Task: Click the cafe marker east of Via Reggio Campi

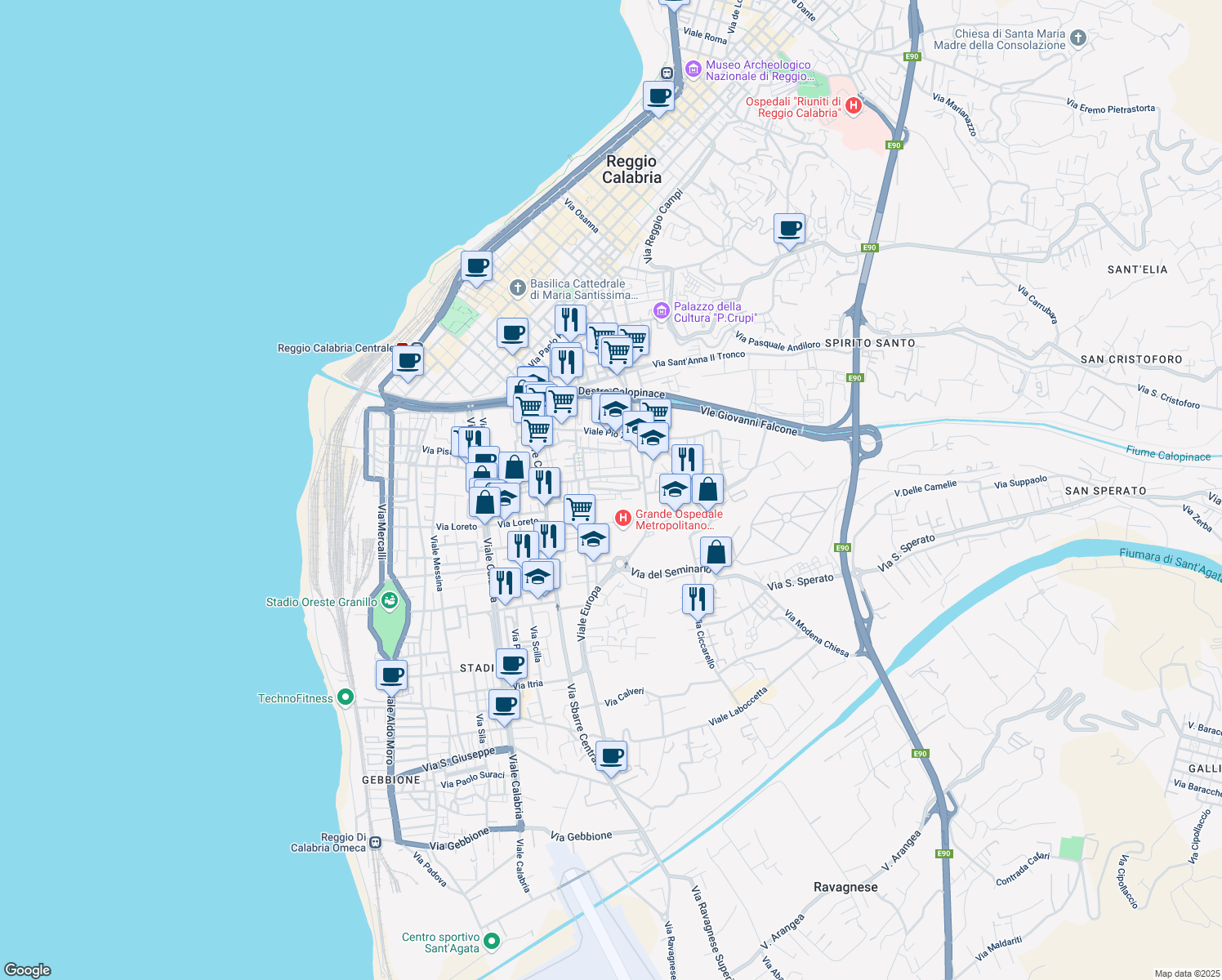Action: [789, 231]
